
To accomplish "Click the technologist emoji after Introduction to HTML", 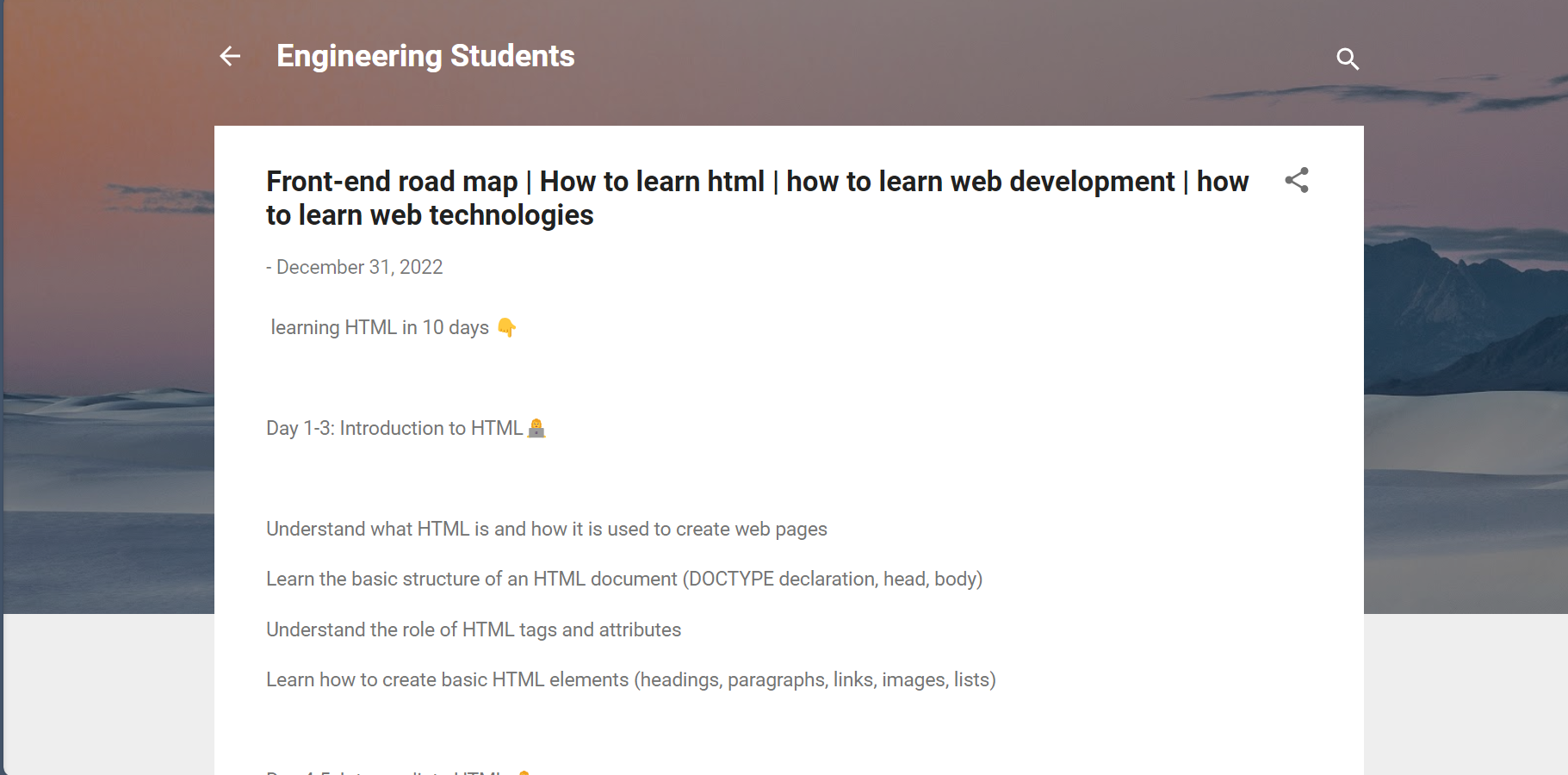I will [536, 428].
